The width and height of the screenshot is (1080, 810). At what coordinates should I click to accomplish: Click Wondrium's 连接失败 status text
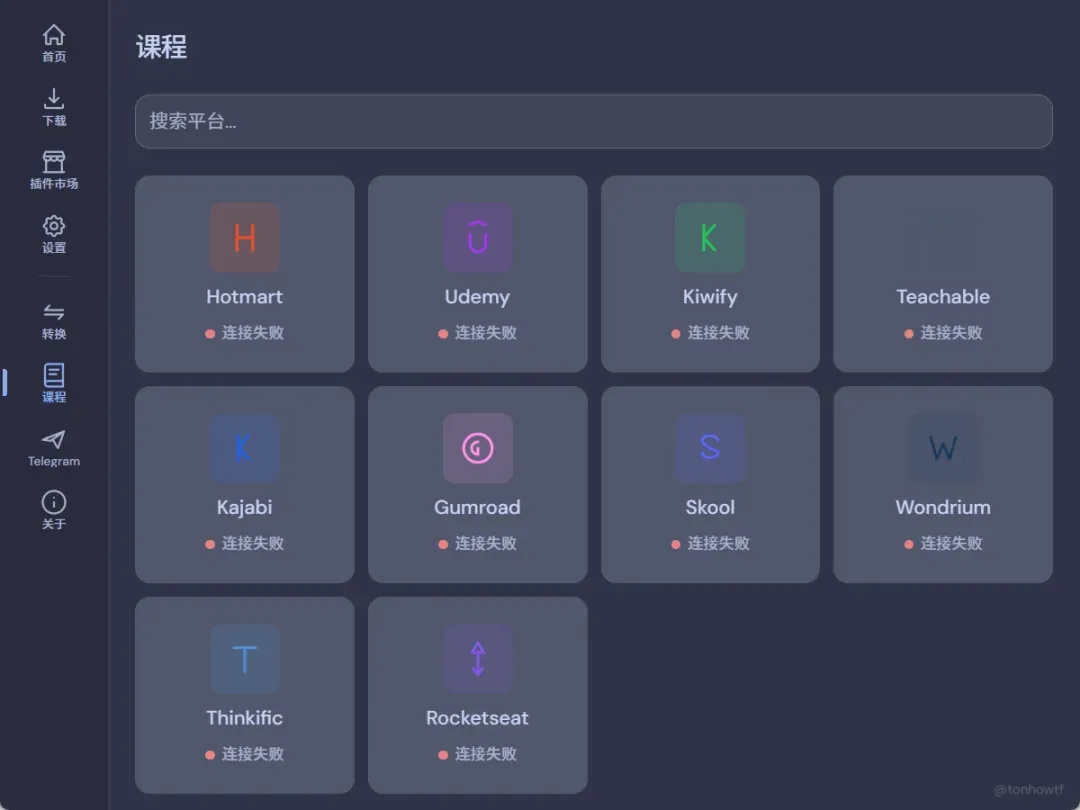(x=951, y=543)
